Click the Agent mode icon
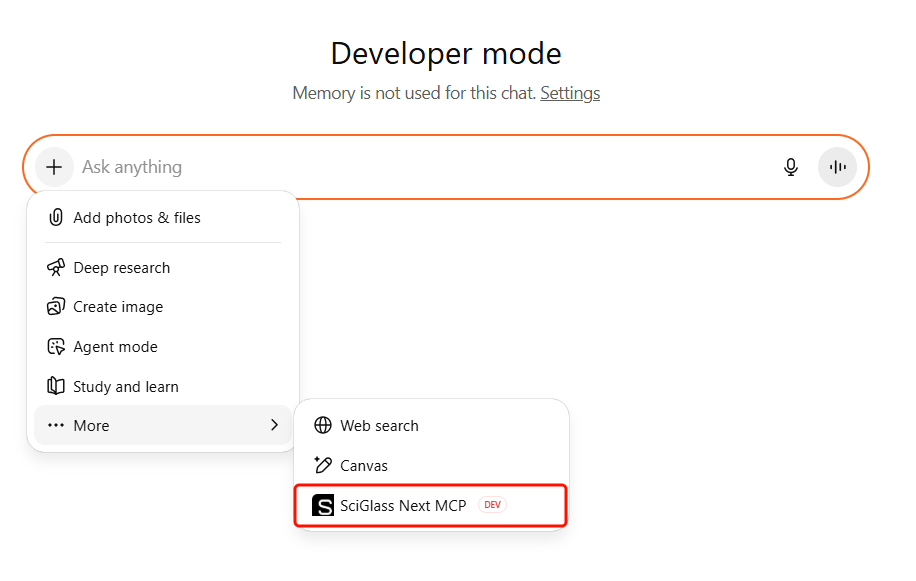 pyautogui.click(x=56, y=347)
